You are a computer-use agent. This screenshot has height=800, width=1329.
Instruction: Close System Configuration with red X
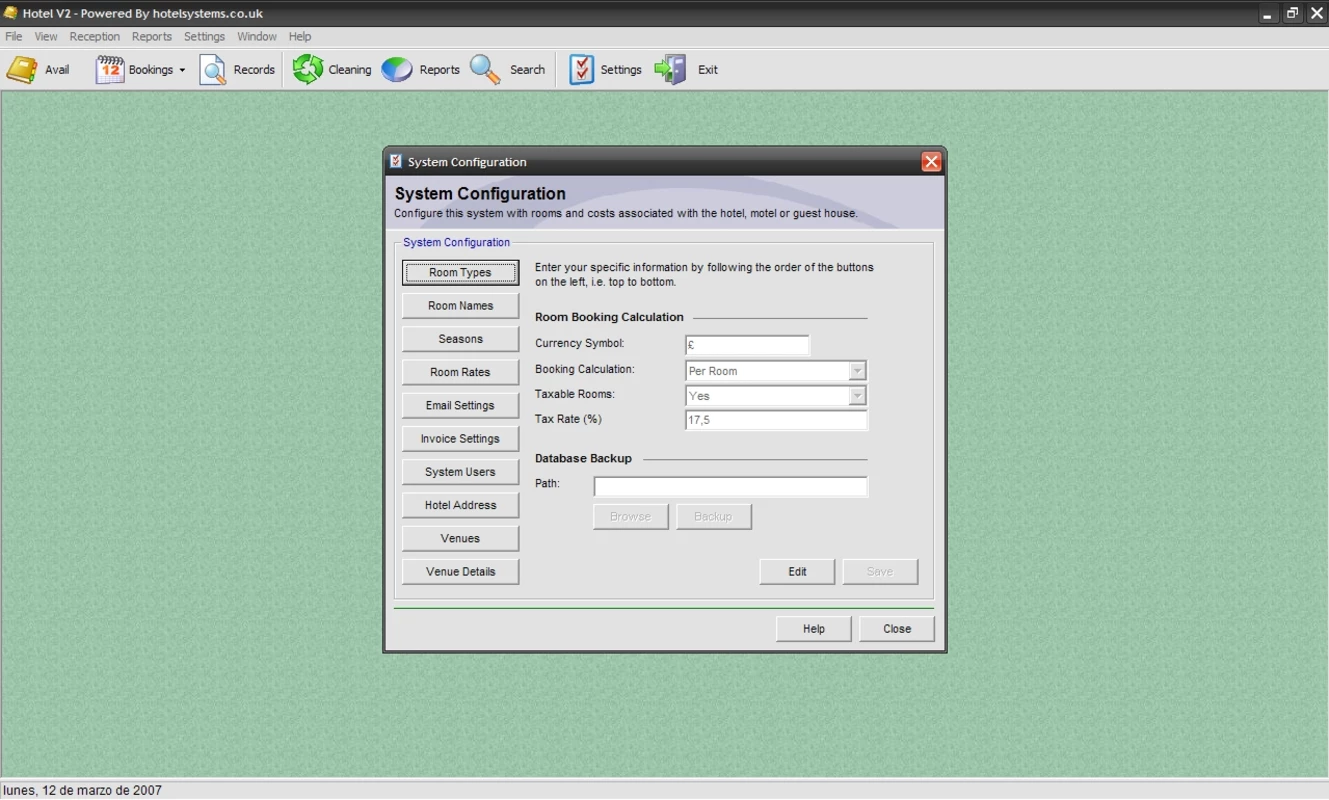[x=931, y=162]
